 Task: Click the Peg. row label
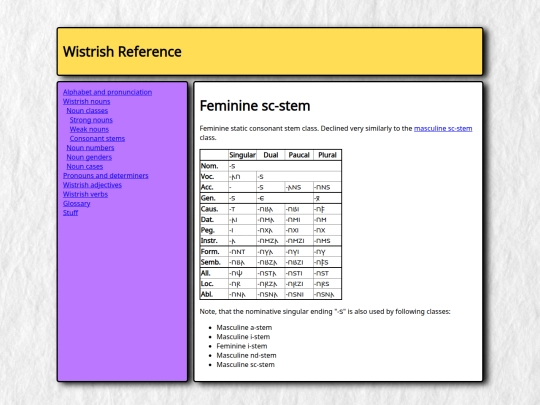pos(214,230)
